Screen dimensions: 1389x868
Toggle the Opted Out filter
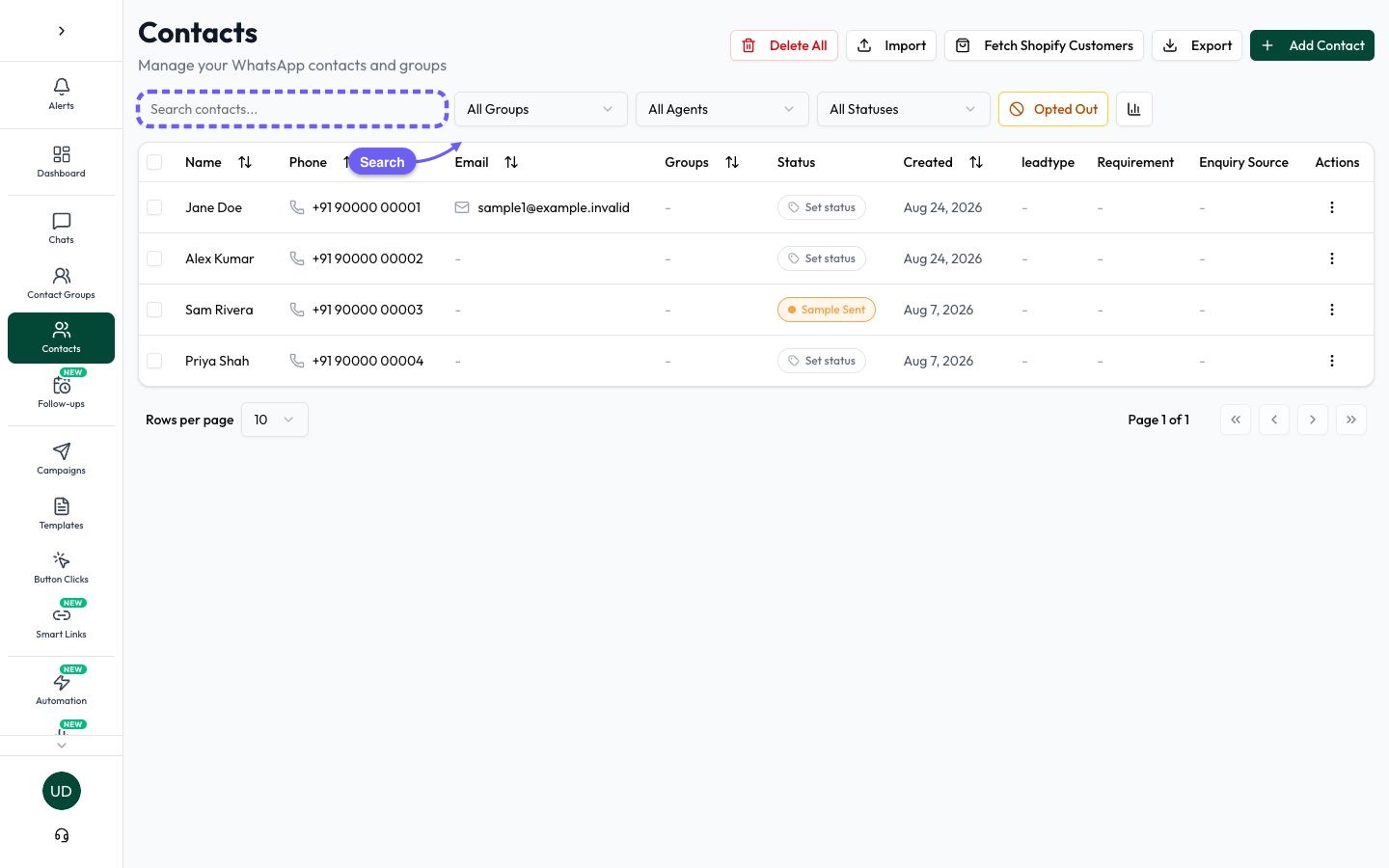pyautogui.click(x=1053, y=109)
